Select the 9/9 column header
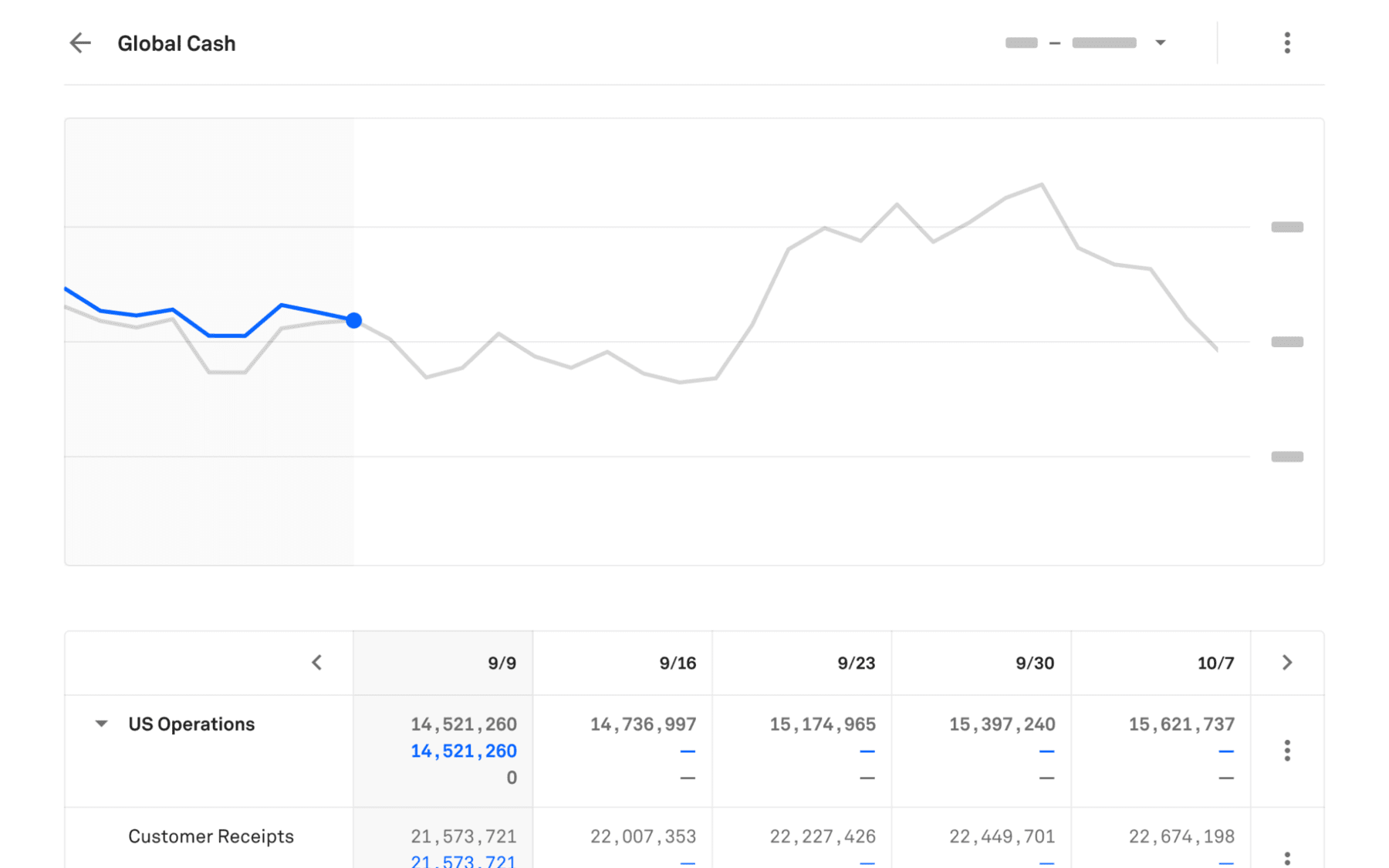The image size is (1389, 868). coord(502,664)
